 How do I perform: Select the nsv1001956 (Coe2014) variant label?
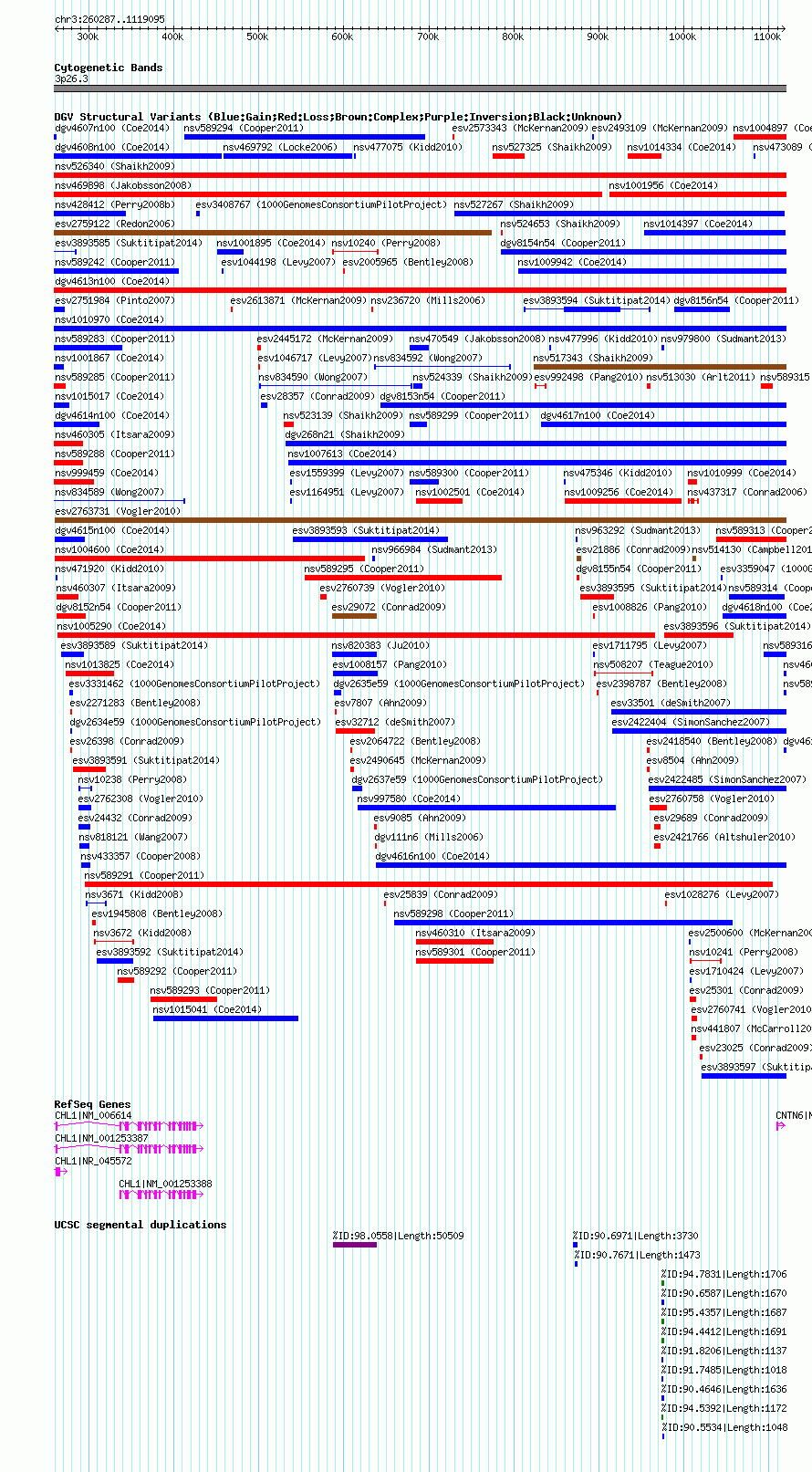pyautogui.click(x=662, y=185)
